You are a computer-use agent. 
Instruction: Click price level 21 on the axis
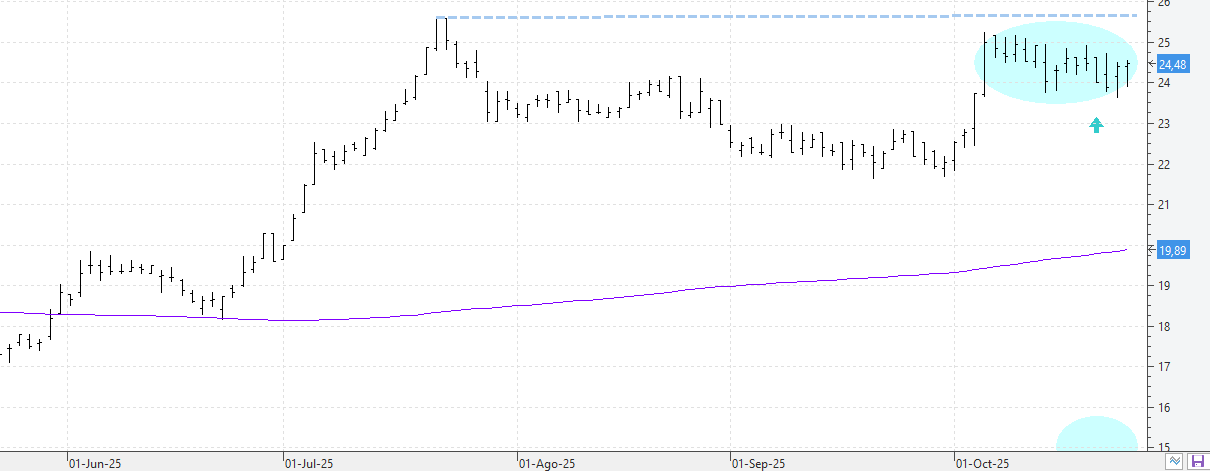1163,205
